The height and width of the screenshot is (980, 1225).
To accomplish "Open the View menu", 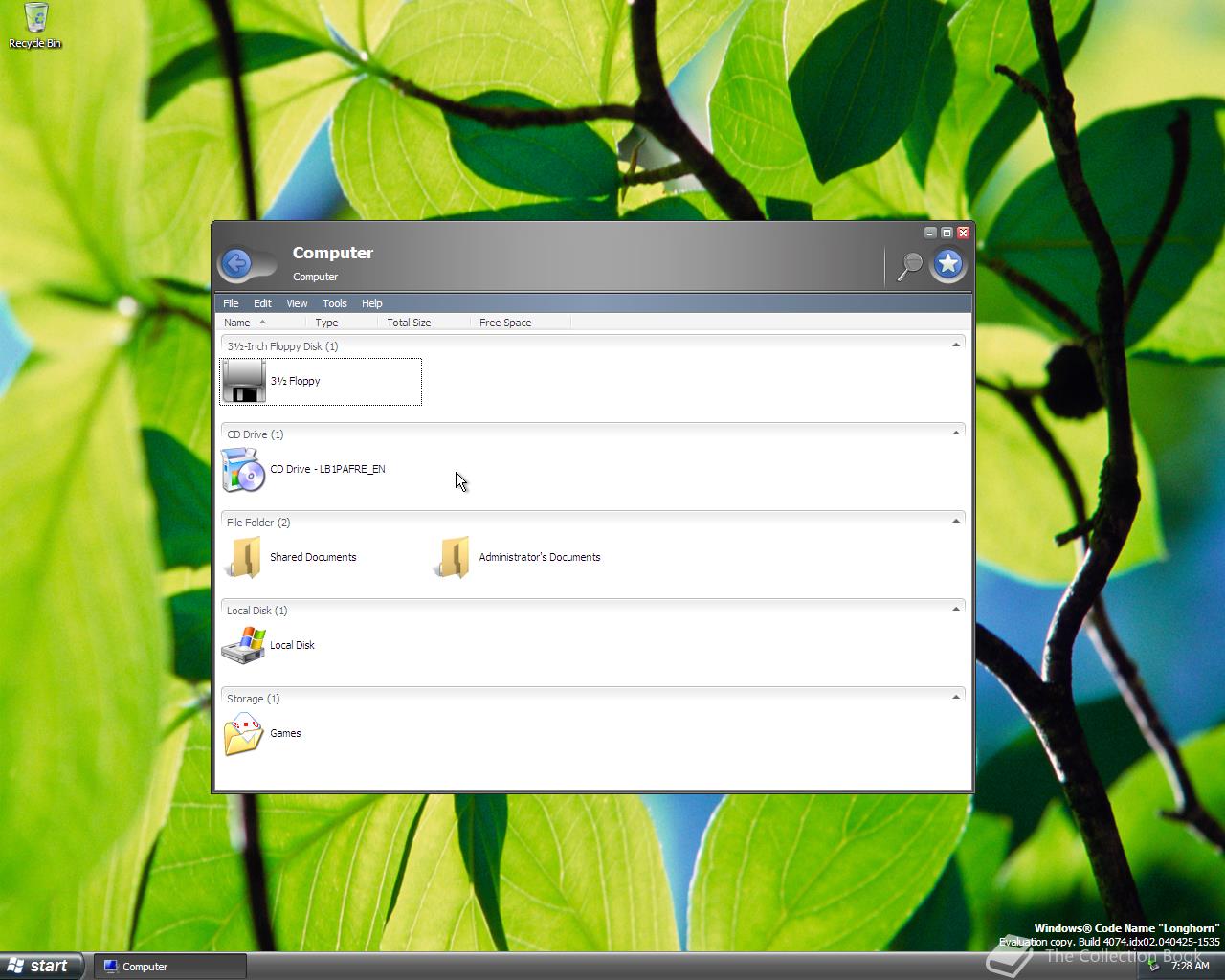I will pos(297,303).
